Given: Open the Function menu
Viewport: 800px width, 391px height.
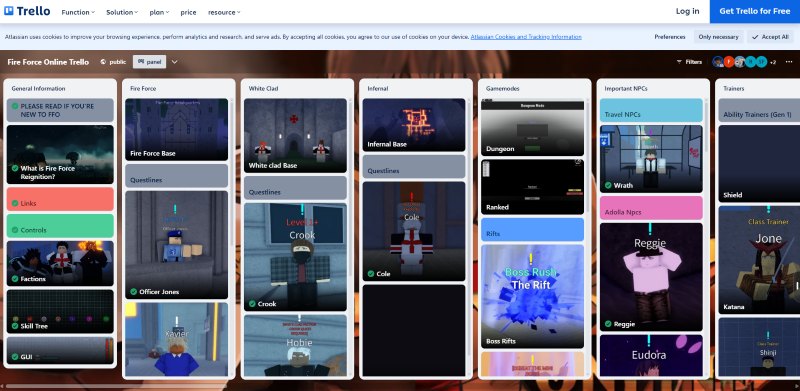Looking at the screenshot, I should [78, 12].
